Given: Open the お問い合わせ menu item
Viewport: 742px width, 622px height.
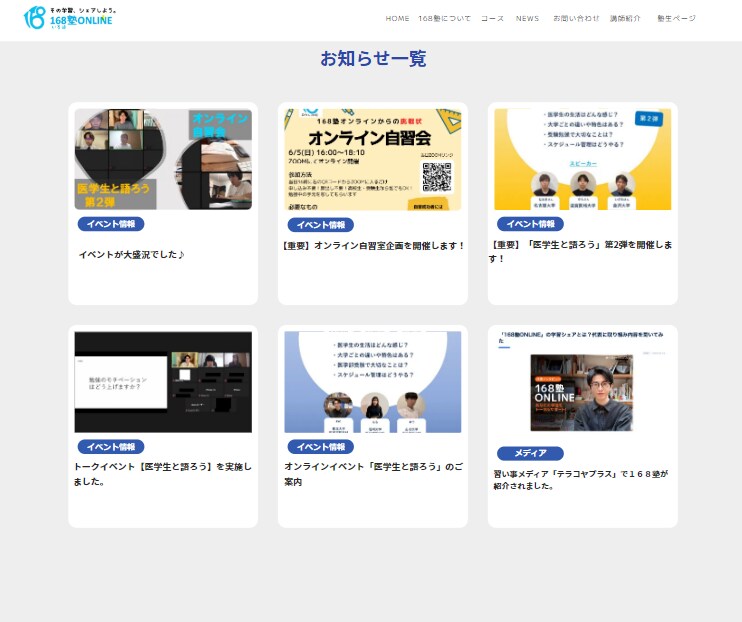Looking at the screenshot, I should coord(575,18).
